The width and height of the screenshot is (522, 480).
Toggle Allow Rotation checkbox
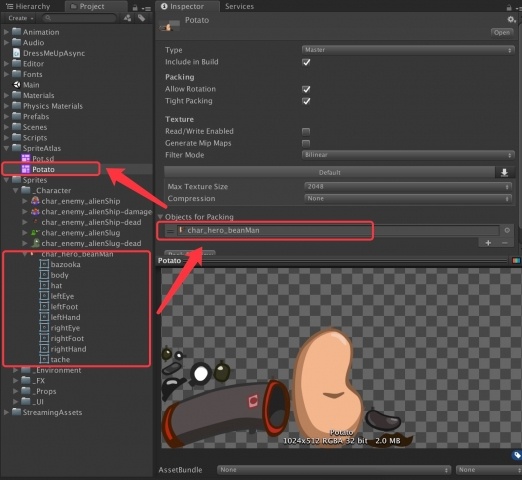pos(306,89)
